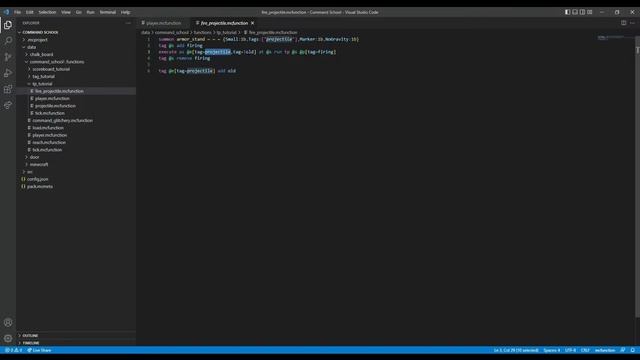Toggle the secondary side bar
This screenshot has width=640, height=360.
[582, 12]
